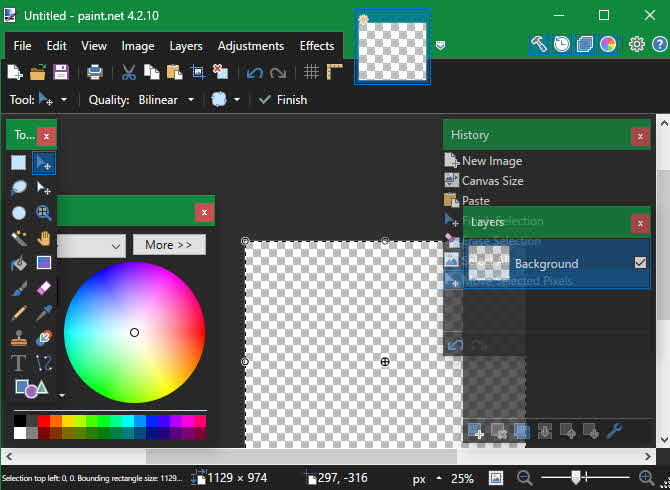Select the Line/Curve tool
670x490 pixels.
(x=44, y=363)
